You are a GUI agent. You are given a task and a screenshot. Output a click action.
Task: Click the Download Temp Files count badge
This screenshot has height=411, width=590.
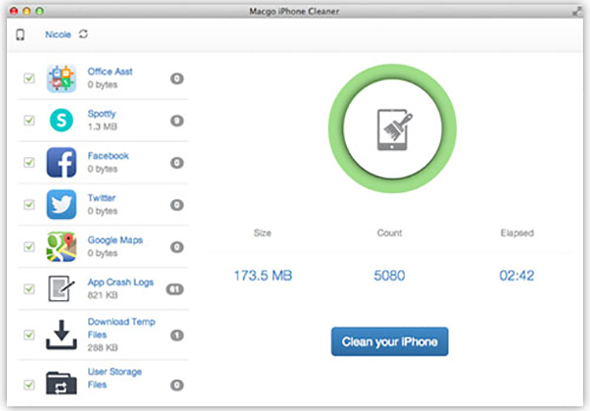tap(177, 335)
